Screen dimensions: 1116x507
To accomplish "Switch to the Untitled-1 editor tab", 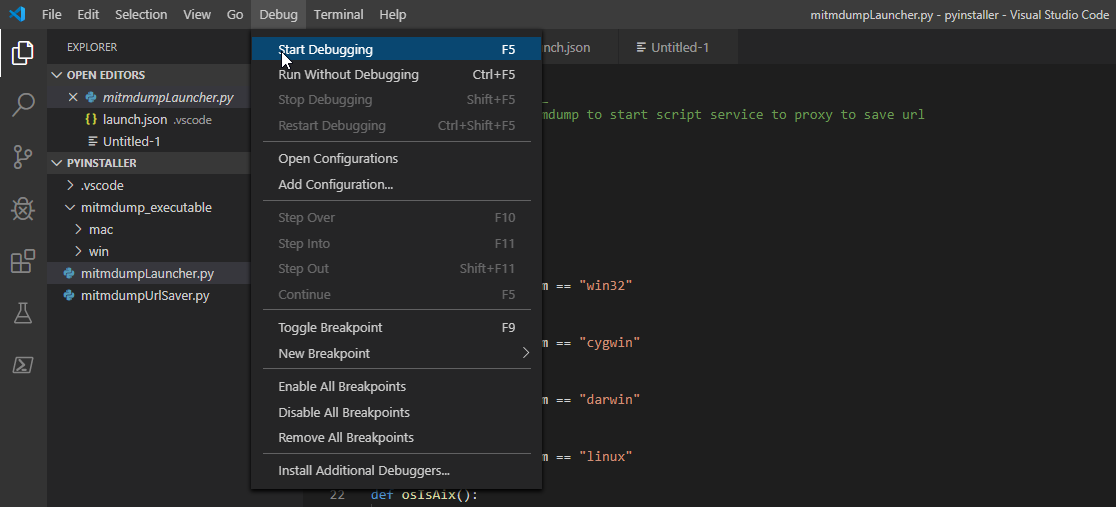I will [679, 47].
